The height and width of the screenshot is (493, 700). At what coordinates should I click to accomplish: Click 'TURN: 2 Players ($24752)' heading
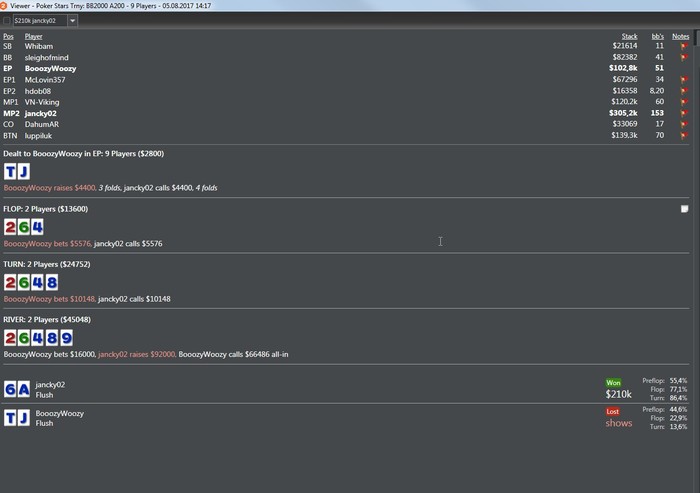[47, 264]
